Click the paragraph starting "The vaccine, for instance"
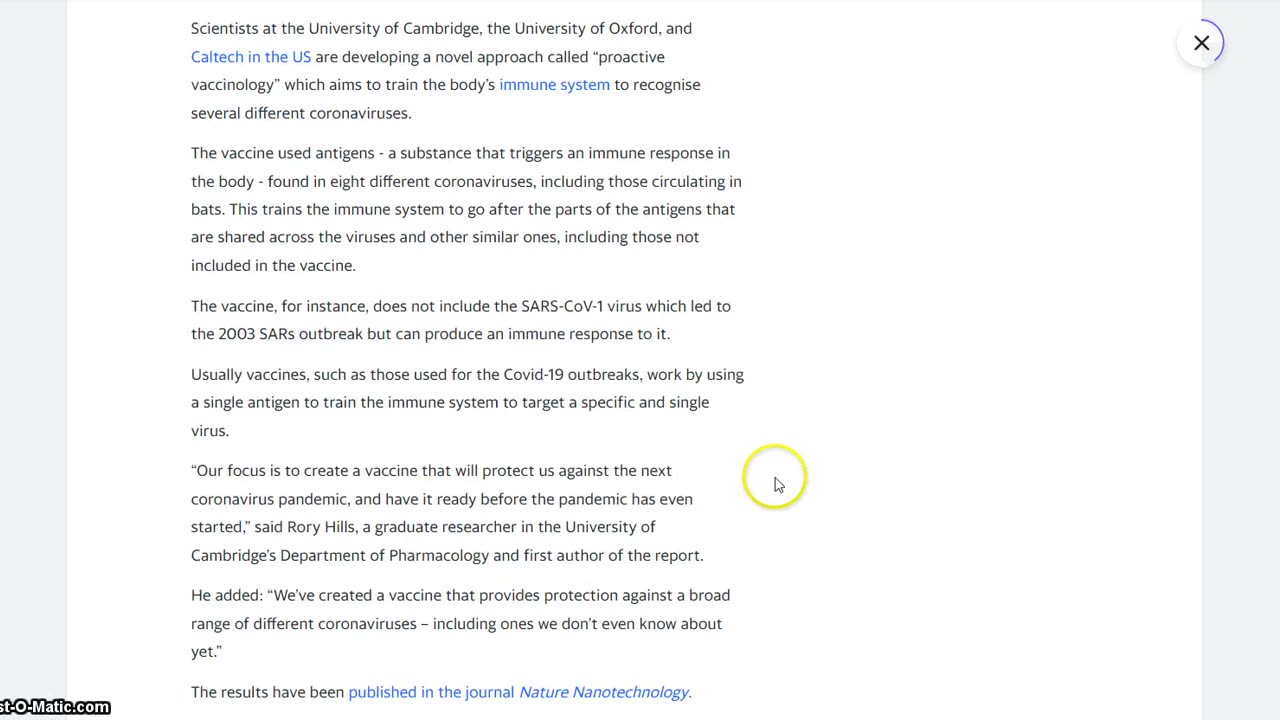Image resolution: width=1280 pixels, height=720 pixels. coord(460,320)
